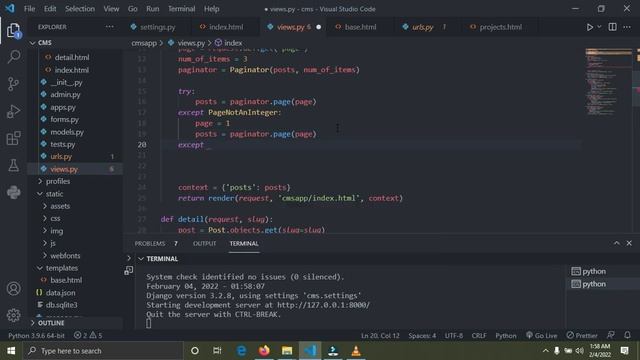640x360 pixels.
Task: Open the Accounts icon
Action: [x=13, y=289]
